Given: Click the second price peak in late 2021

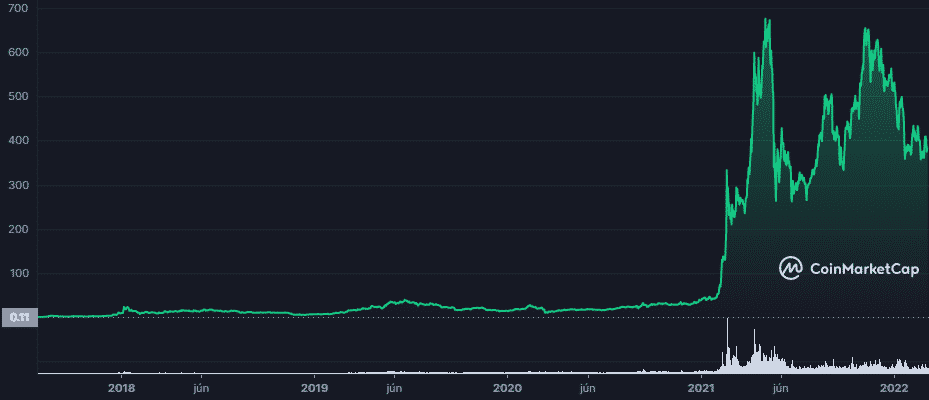Looking at the screenshot, I should [866, 29].
